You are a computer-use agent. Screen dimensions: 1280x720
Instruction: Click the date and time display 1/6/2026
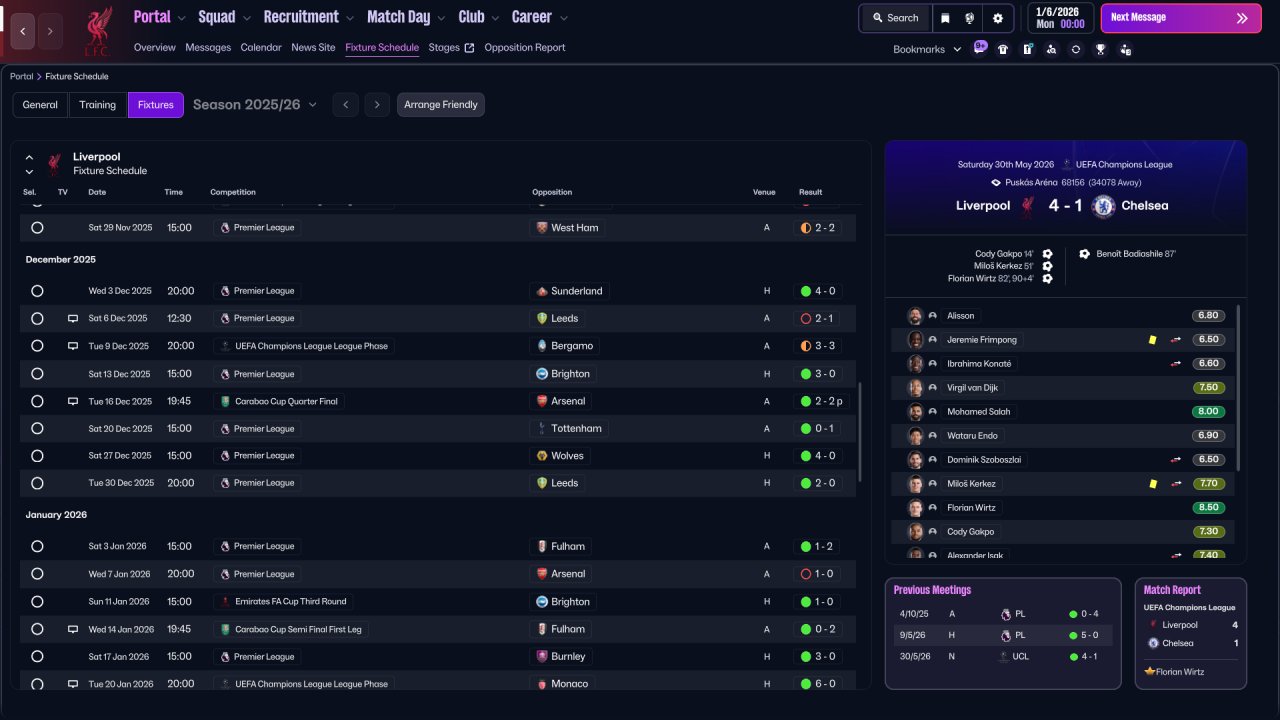point(1061,18)
